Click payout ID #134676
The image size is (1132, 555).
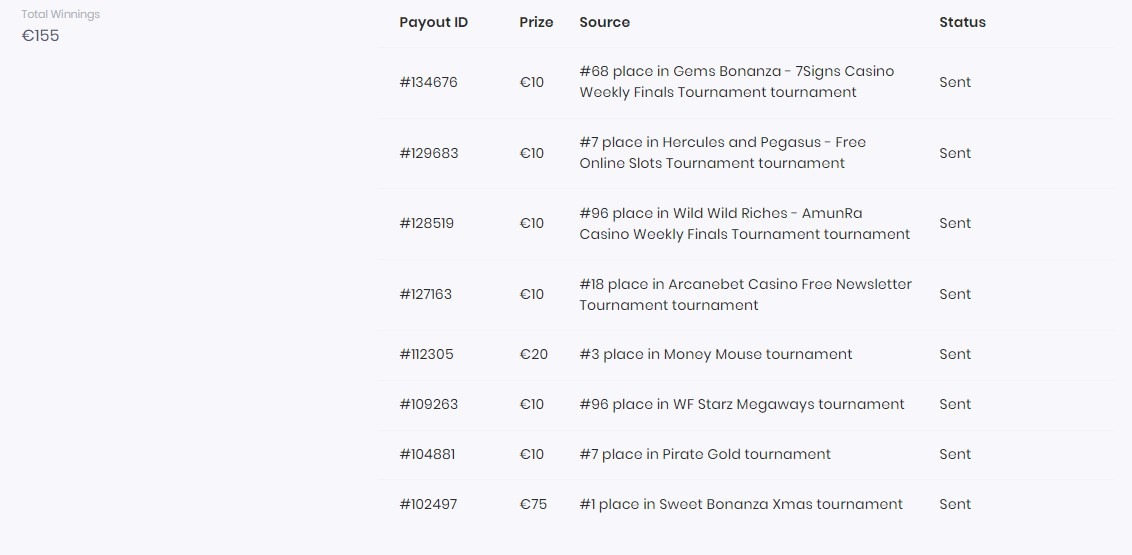pos(428,82)
